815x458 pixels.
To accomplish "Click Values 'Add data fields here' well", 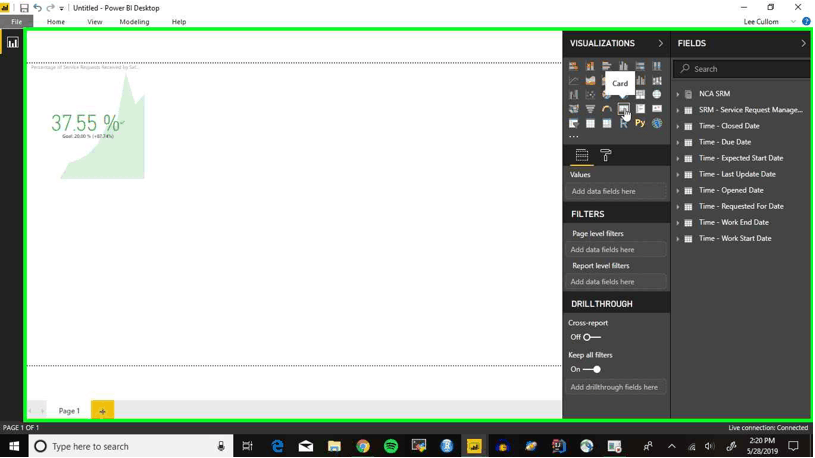I will 616,191.
